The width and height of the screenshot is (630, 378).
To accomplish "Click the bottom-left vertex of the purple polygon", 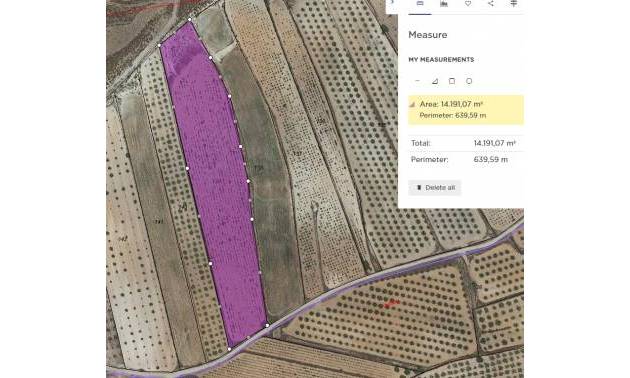I will pyautogui.click(x=229, y=349).
